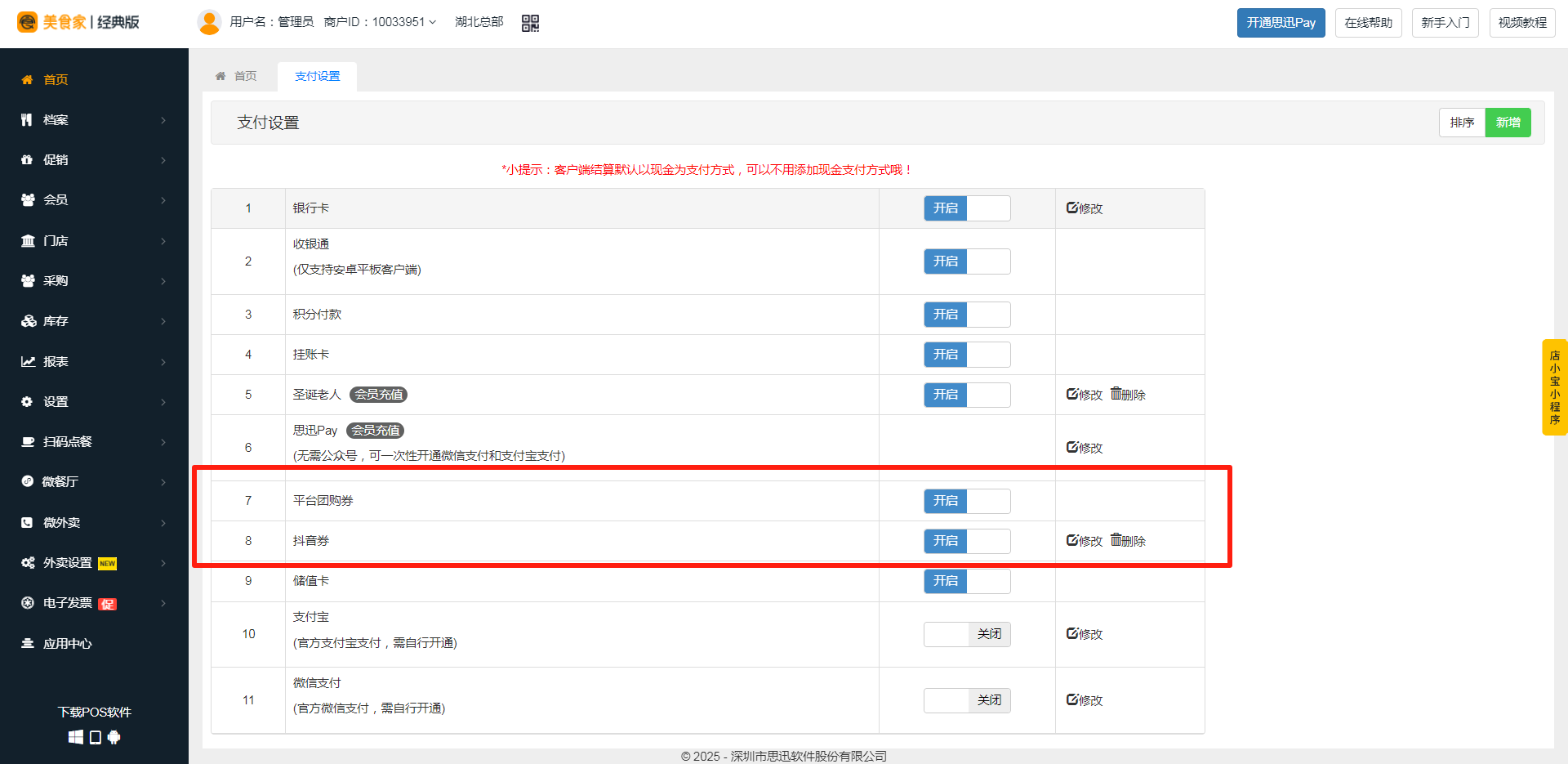Open the 商户ID dropdown in header
The height and width of the screenshot is (764, 1568).
click(381, 22)
